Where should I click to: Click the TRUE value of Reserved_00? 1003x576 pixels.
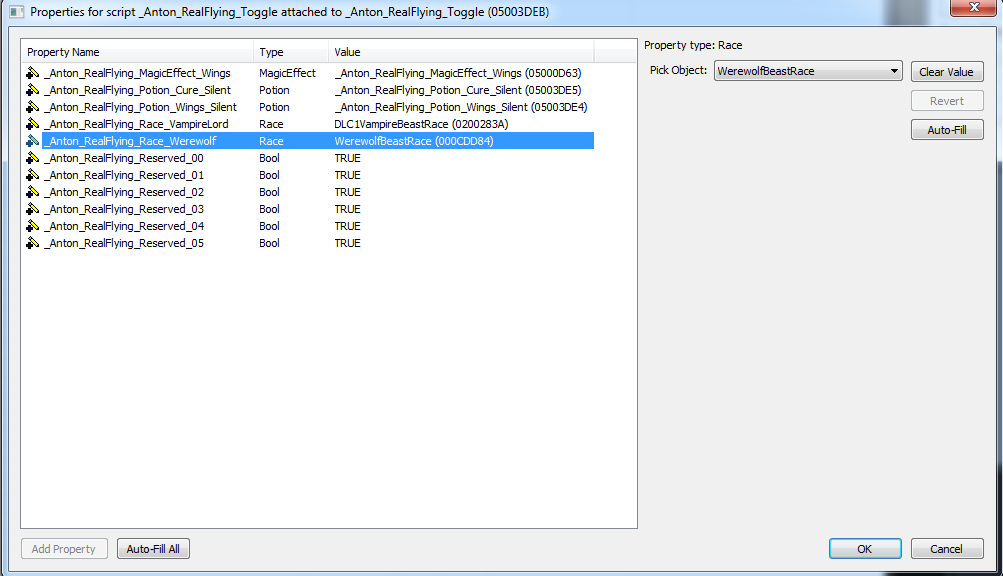click(347, 158)
